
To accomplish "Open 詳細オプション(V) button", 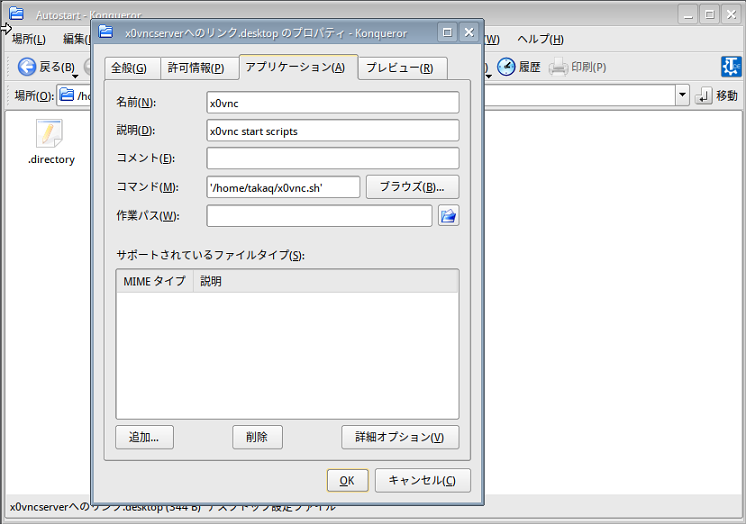I will [400, 437].
